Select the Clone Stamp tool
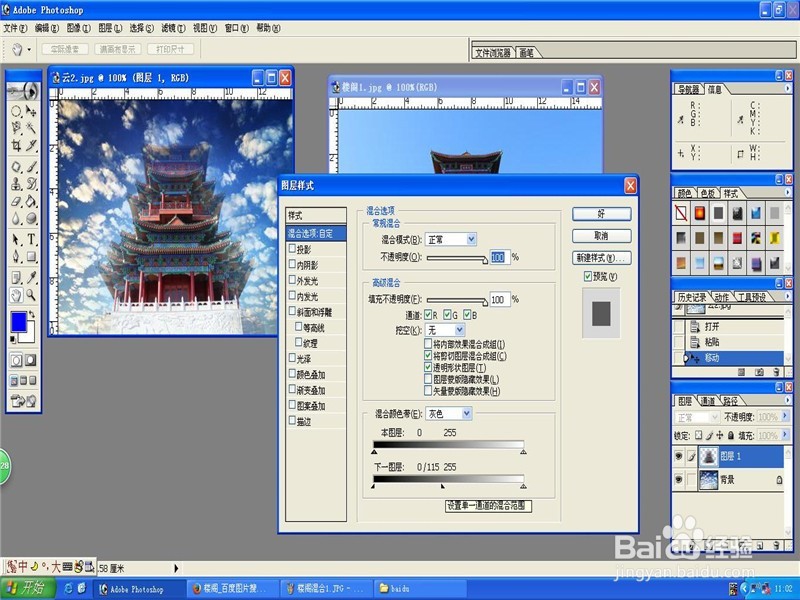 coord(16,184)
